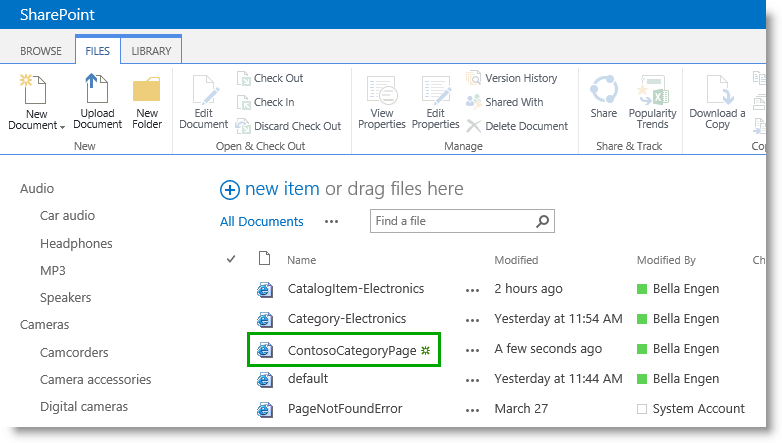Navigate to Camcorders
782x443 pixels.
(74, 353)
